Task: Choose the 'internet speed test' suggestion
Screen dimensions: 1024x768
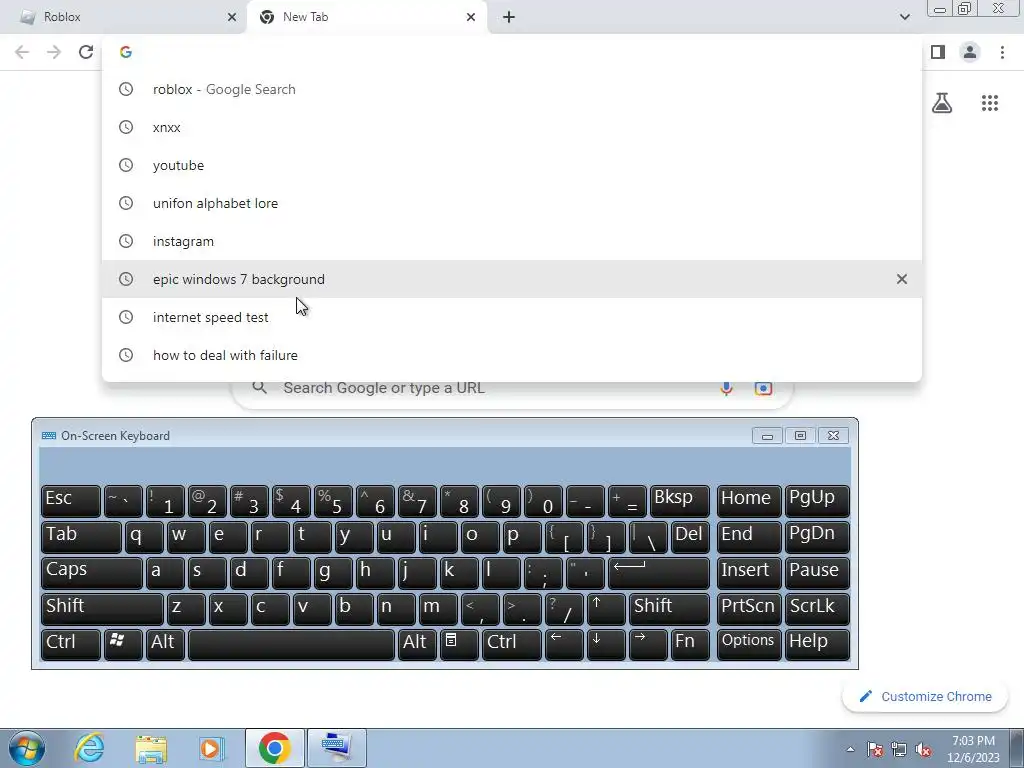Action: tap(512, 317)
